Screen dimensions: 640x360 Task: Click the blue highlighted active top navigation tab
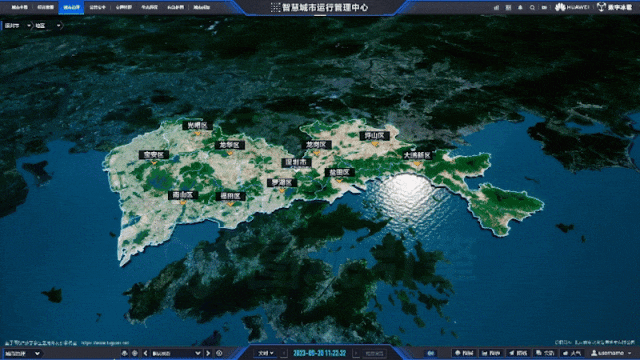pyautogui.click(x=71, y=7)
